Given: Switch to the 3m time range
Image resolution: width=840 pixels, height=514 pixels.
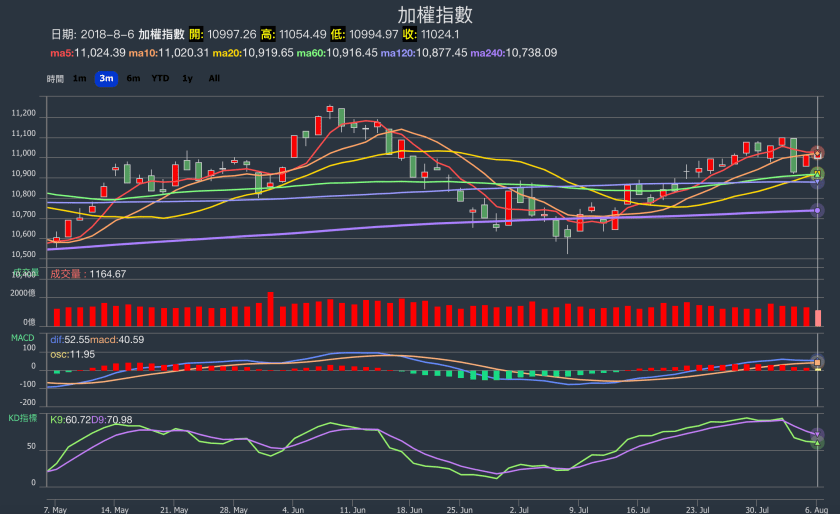Looking at the screenshot, I should [106, 78].
